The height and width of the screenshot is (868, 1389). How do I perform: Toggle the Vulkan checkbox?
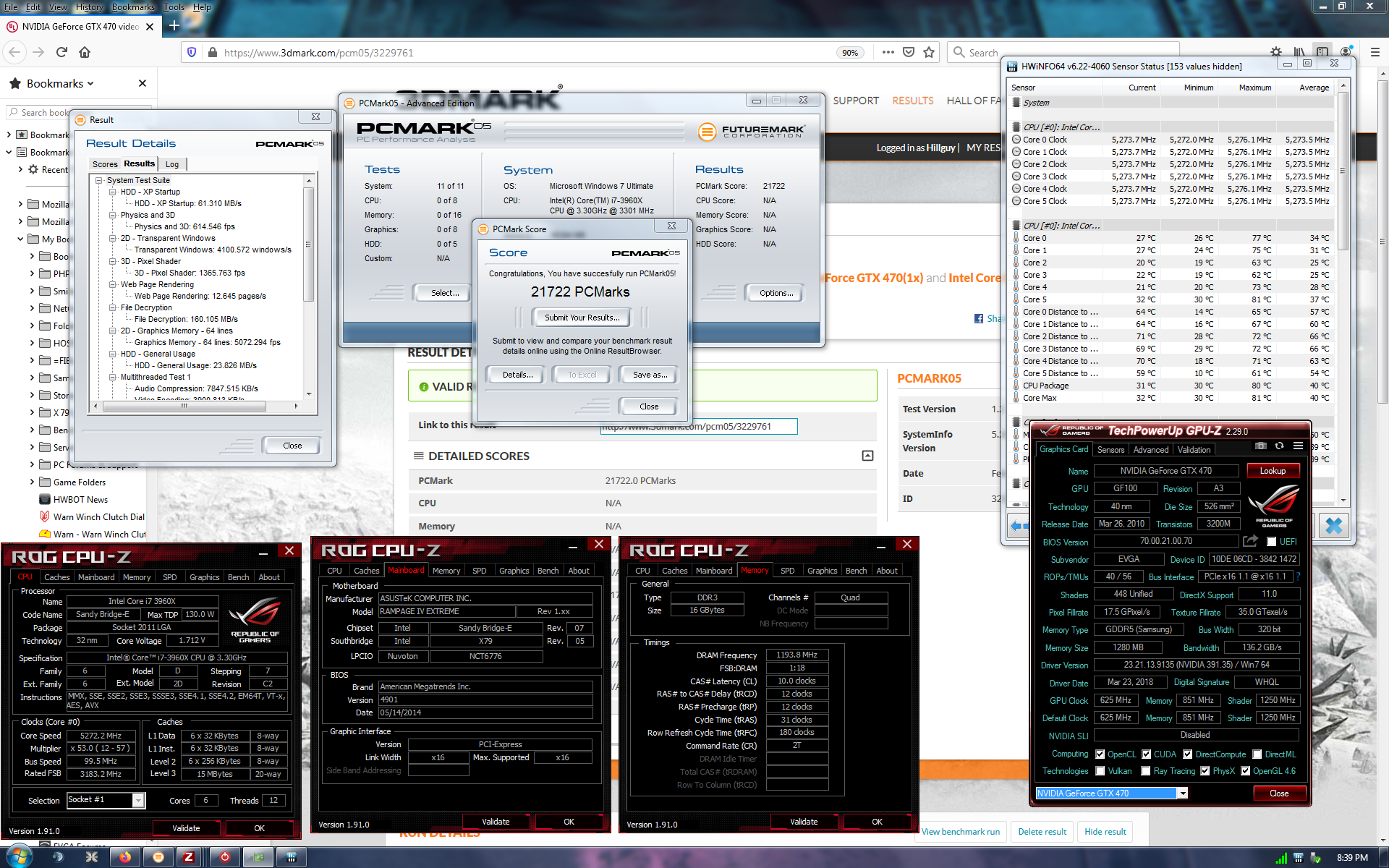click(1100, 771)
